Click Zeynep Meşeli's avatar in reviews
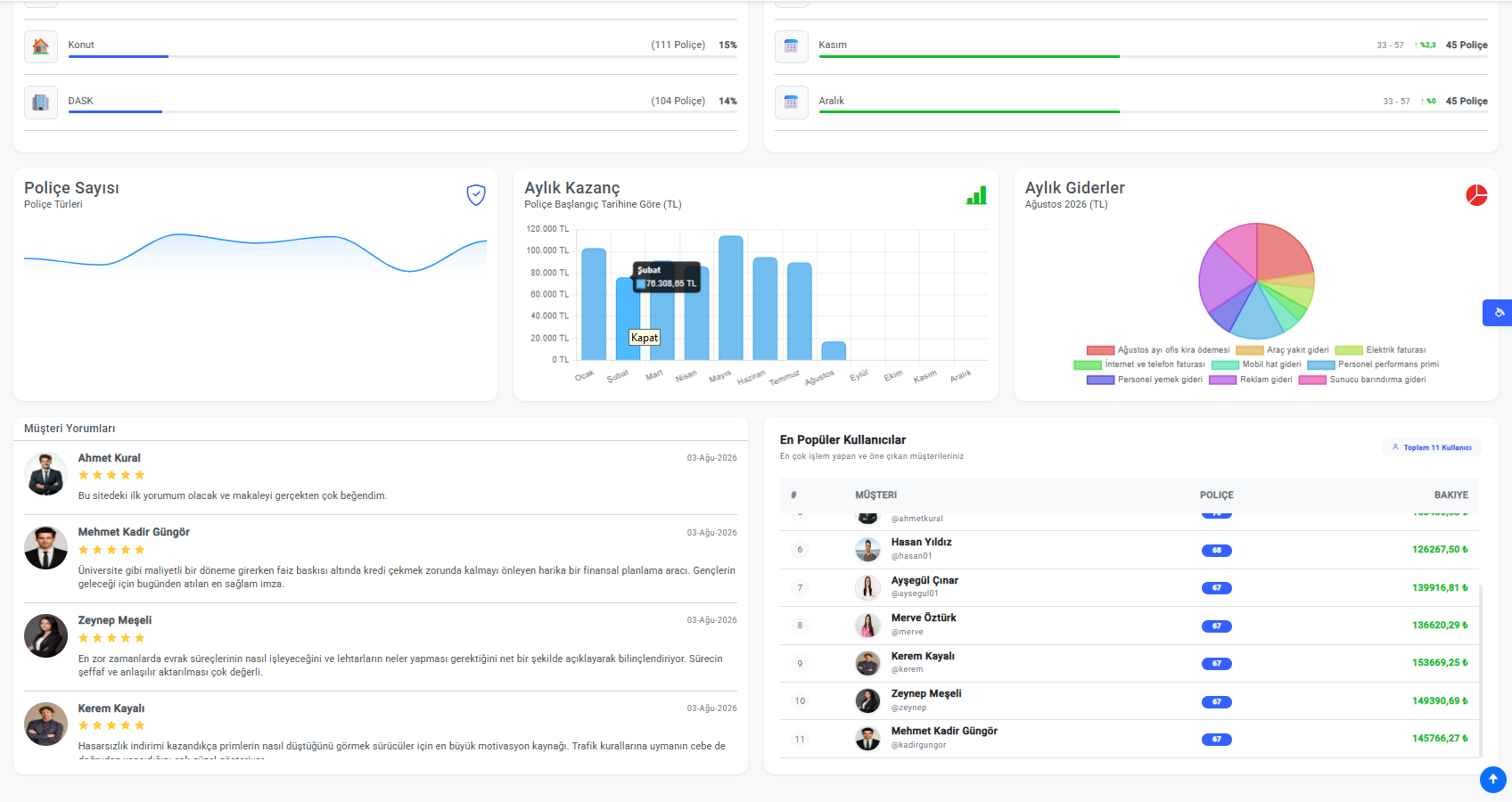The image size is (1512, 802). click(x=45, y=636)
